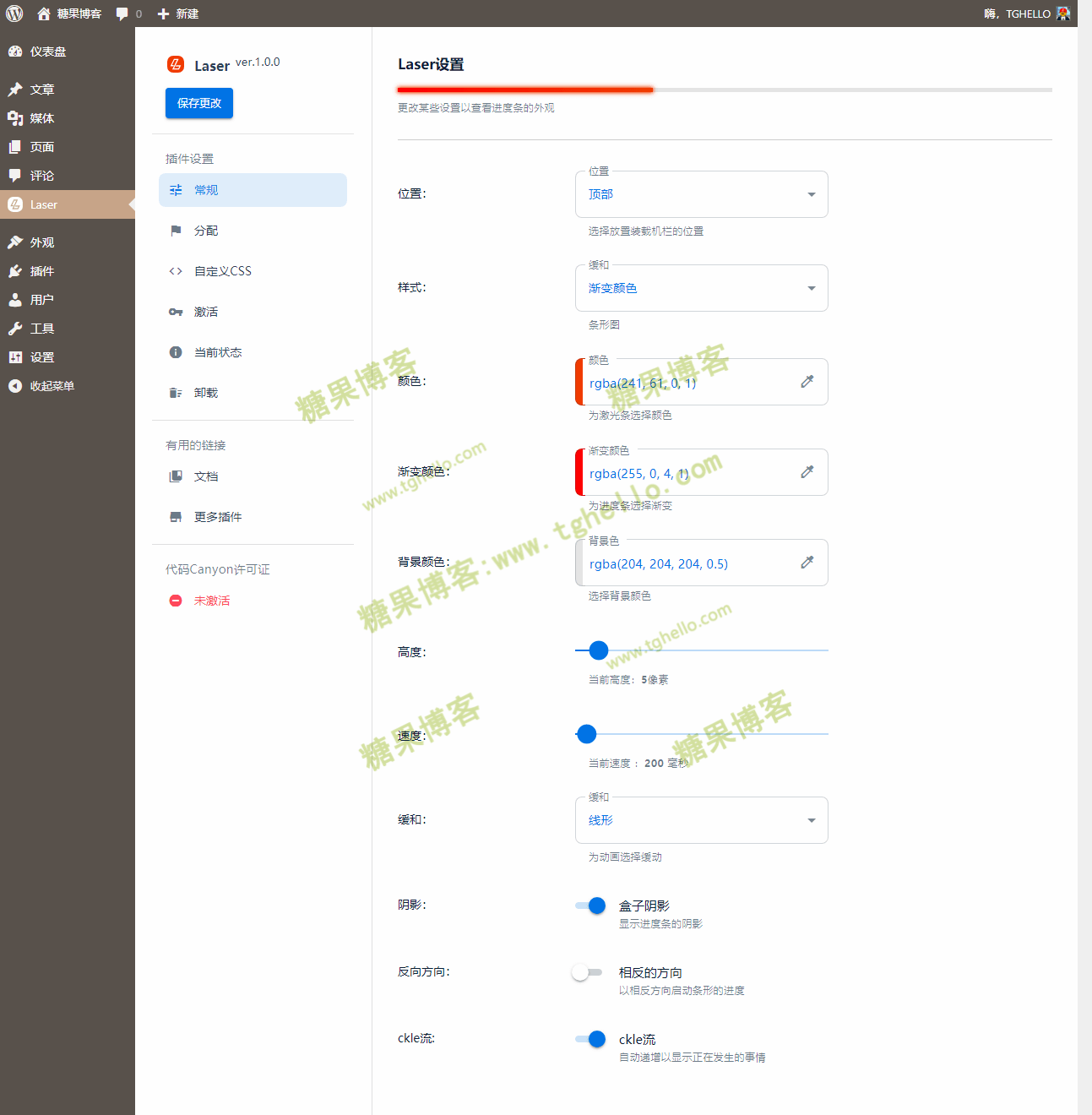Turn off the ckle流 trickle switch

590,1039
